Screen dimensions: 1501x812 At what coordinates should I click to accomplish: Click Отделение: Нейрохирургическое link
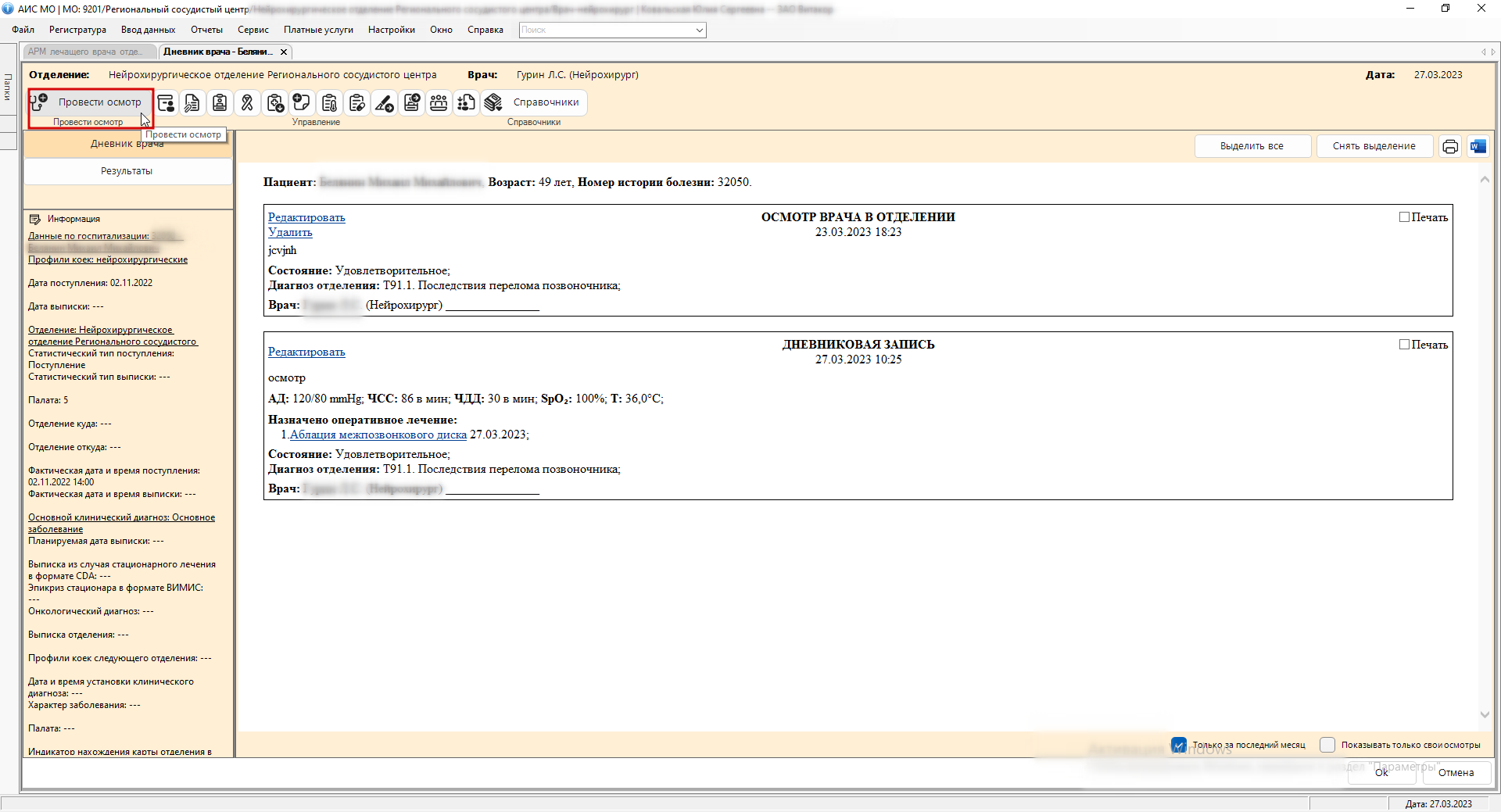click(x=113, y=335)
